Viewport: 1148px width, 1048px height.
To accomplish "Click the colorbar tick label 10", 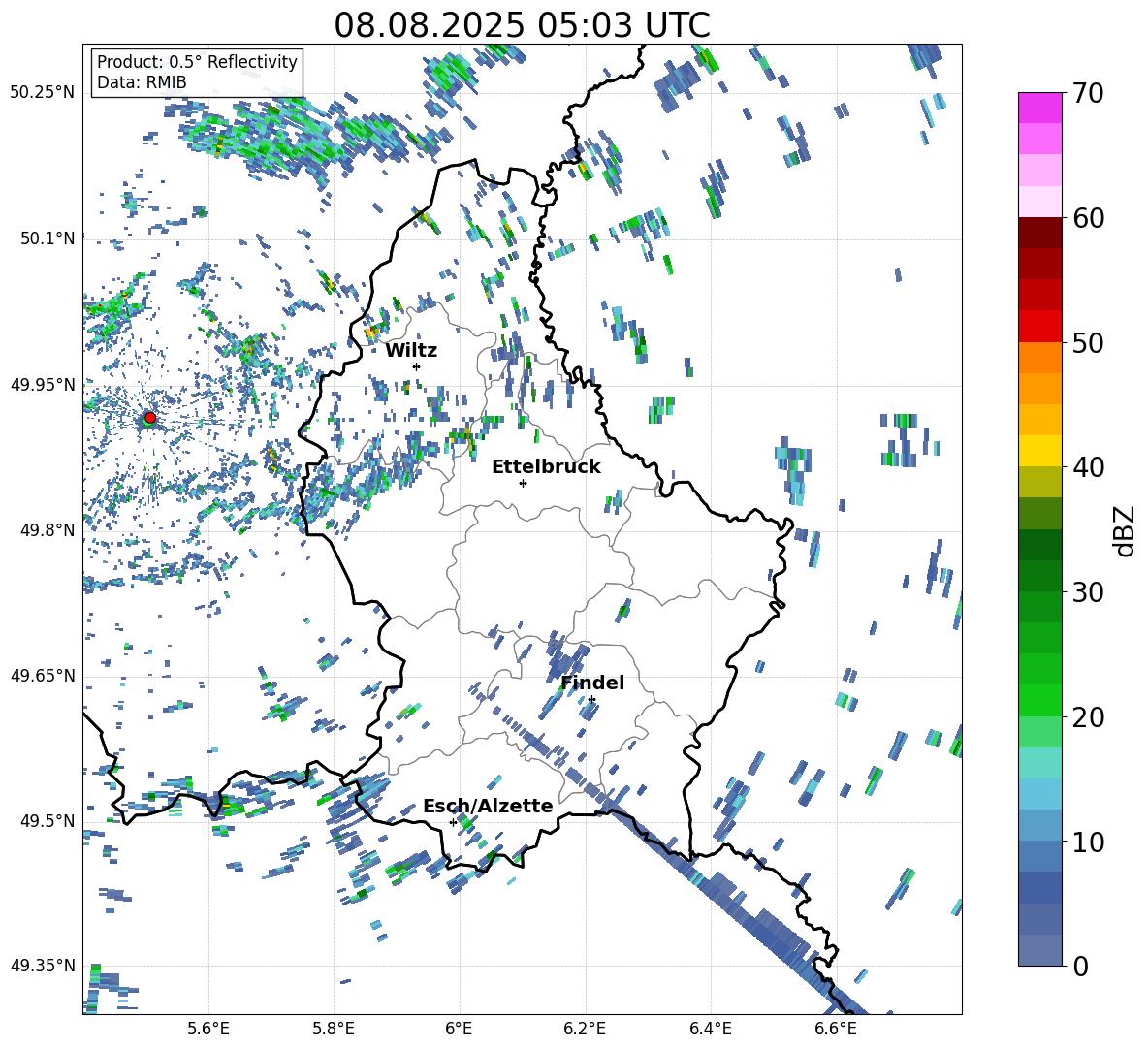I will coord(1088,842).
